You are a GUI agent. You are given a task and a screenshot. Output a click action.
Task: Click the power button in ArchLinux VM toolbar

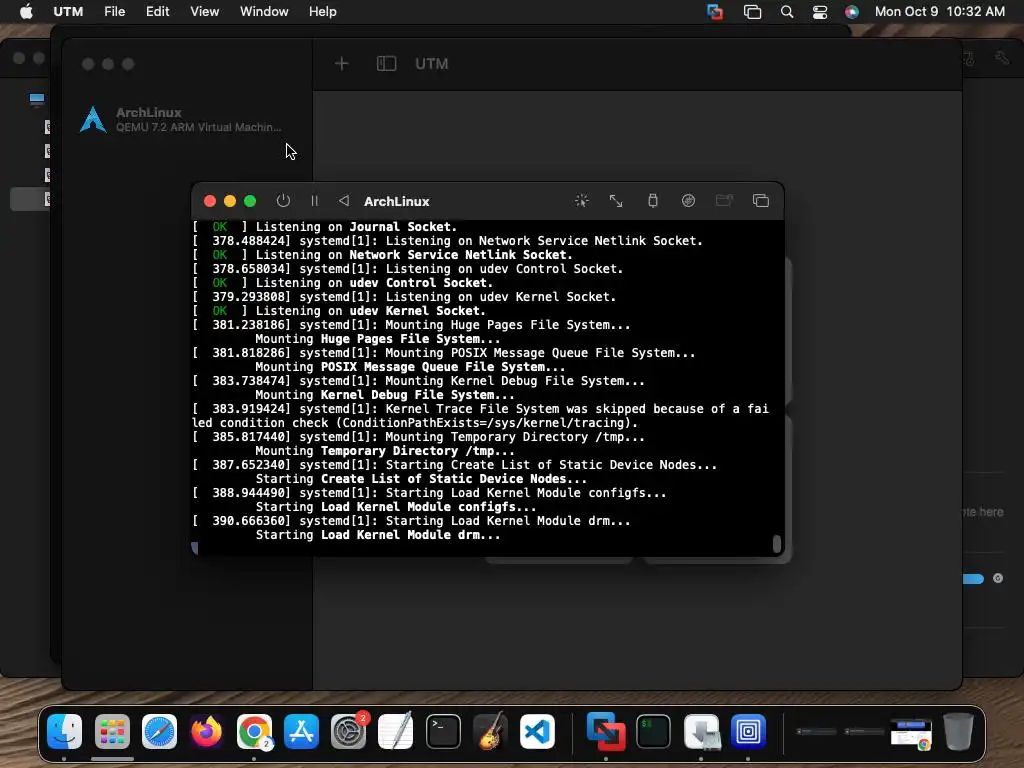[283, 201]
